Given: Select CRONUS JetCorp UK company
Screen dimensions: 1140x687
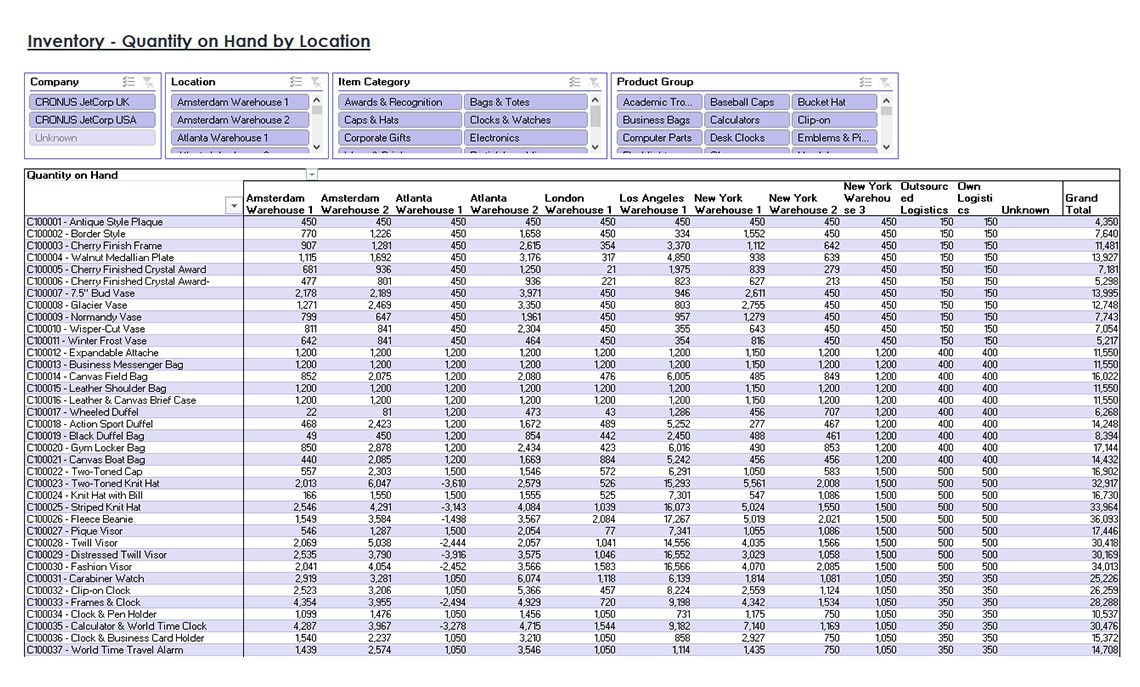Looking at the screenshot, I should [x=92, y=102].
